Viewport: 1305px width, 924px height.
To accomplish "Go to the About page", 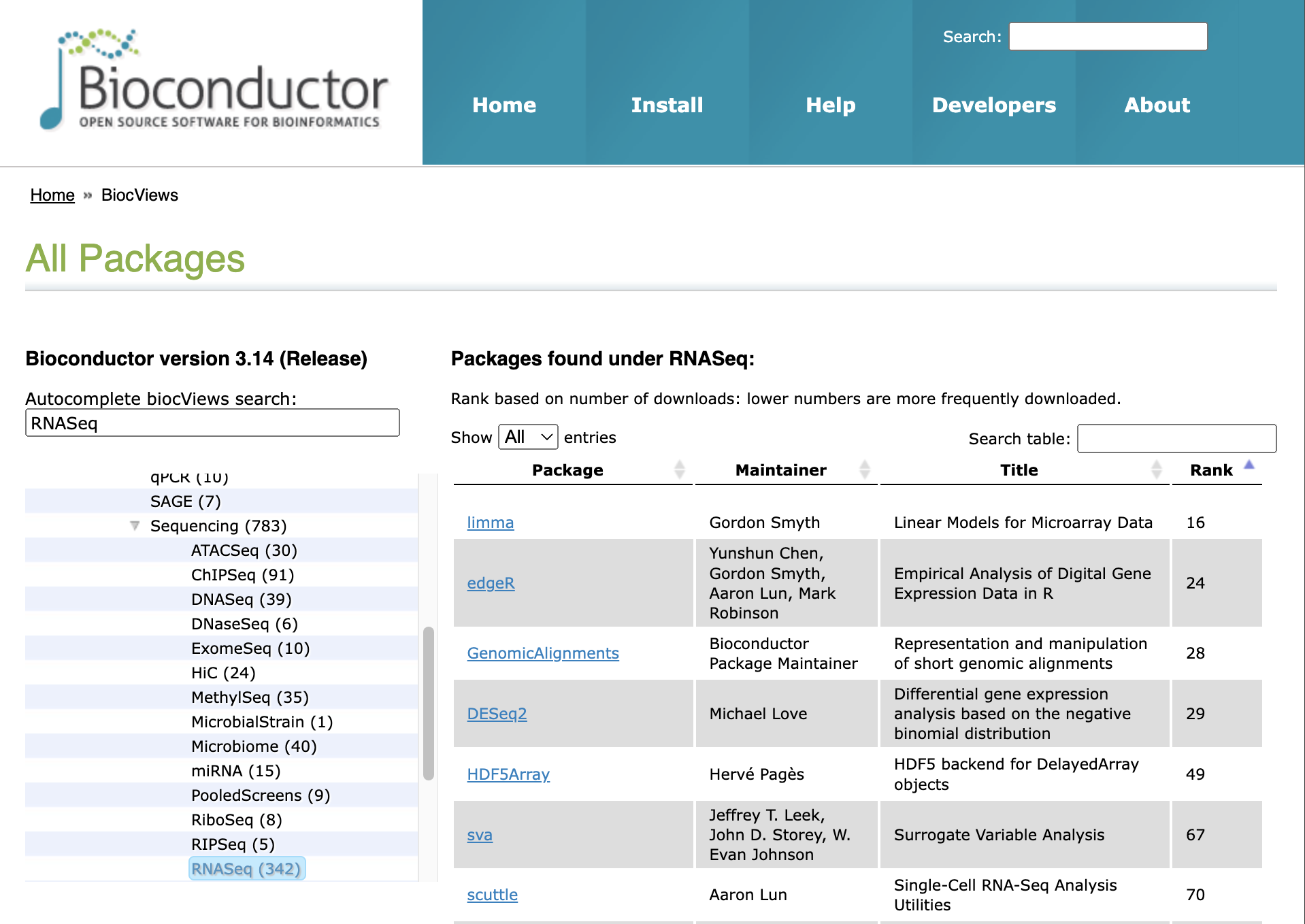I will (x=1157, y=105).
